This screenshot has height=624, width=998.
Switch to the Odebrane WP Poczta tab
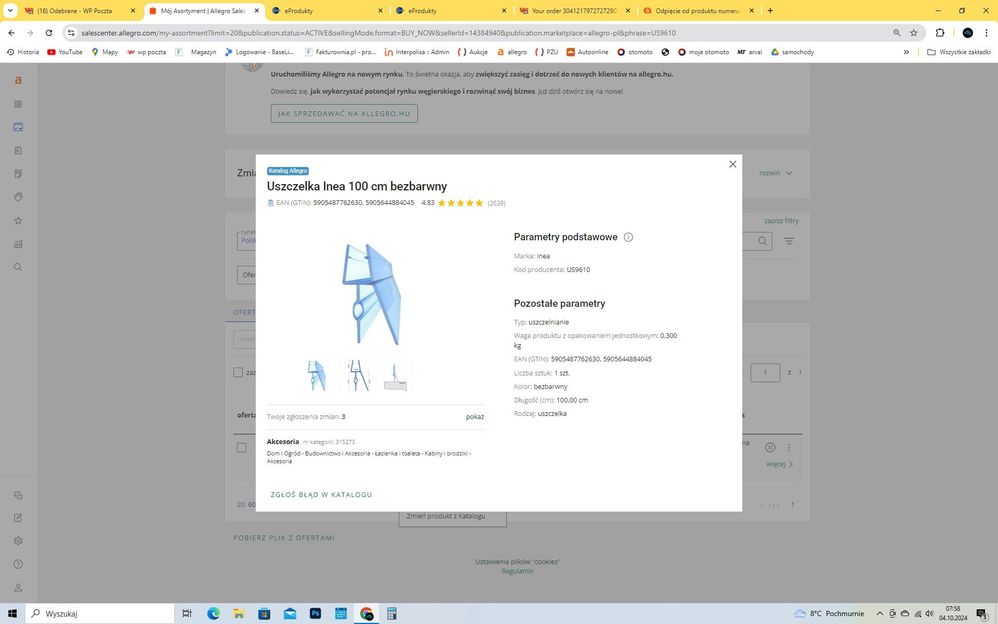pyautogui.click(x=80, y=11)
